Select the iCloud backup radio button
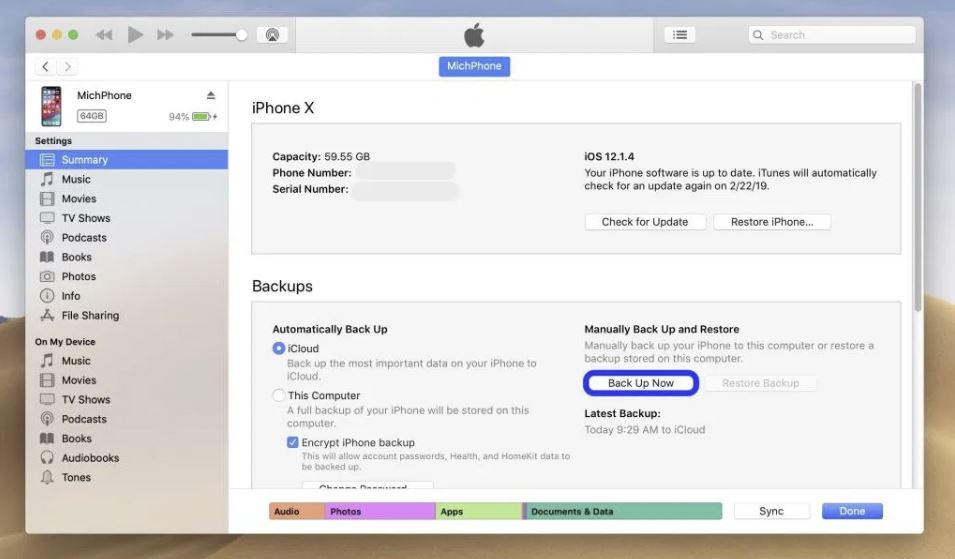955x559 pixels. [279, 348]
